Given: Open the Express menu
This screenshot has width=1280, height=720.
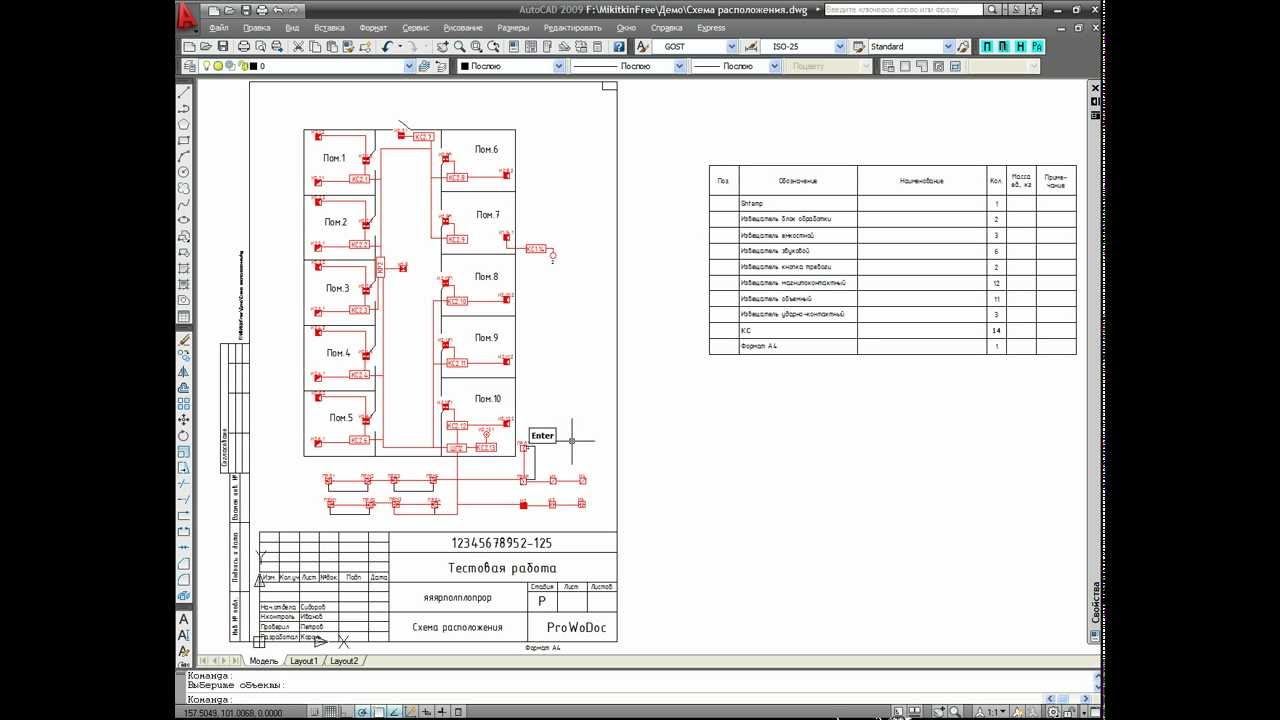Looking at the screenshot, I should tap(711, 28).
